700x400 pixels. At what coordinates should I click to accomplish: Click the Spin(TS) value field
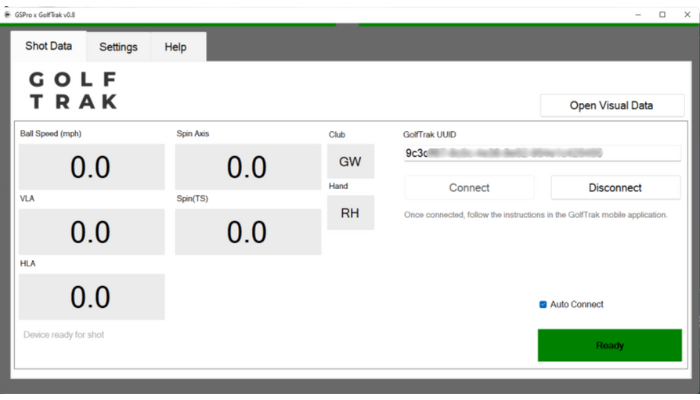246,232
